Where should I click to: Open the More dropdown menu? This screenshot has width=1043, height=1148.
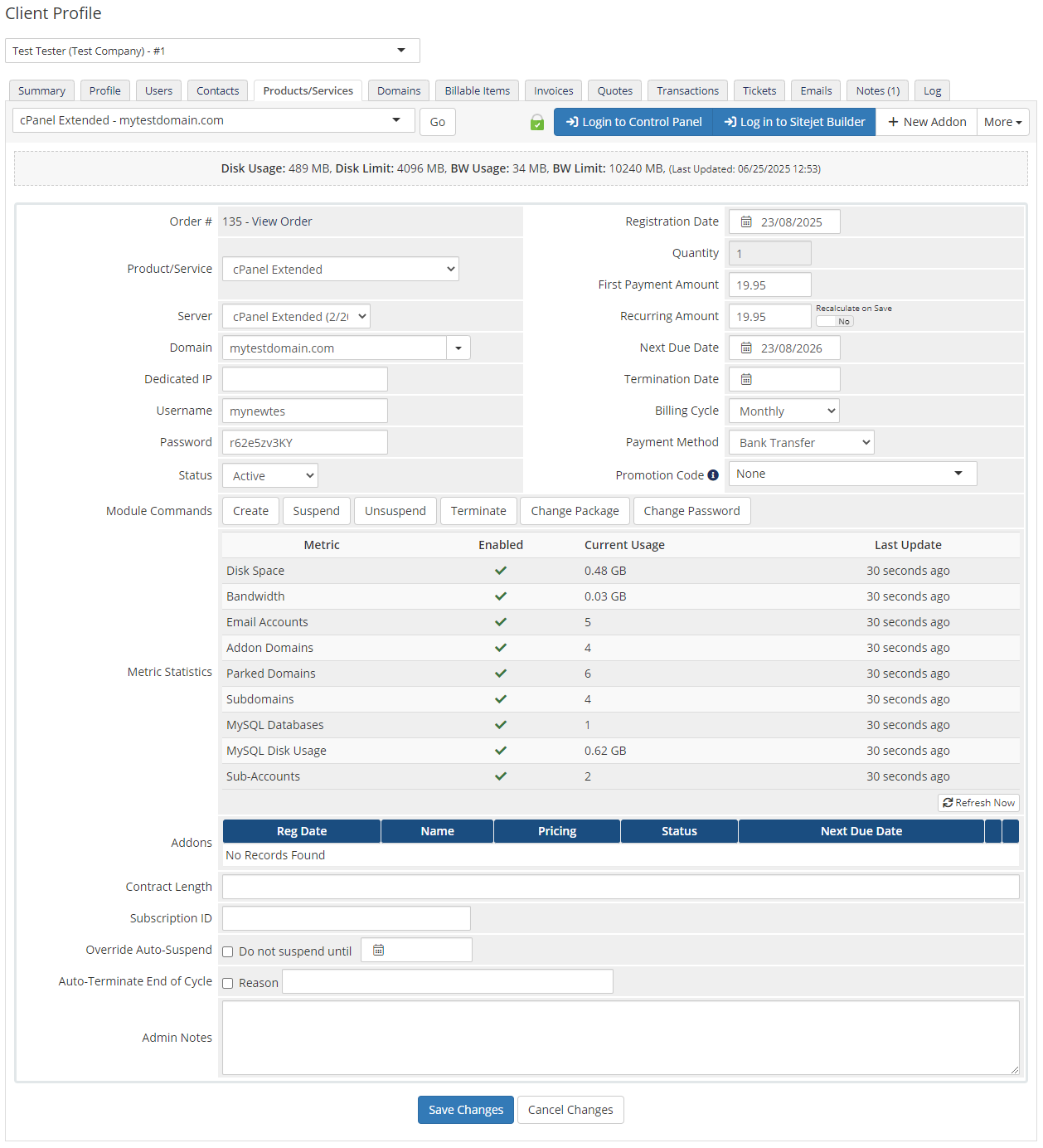(1002, 122)
